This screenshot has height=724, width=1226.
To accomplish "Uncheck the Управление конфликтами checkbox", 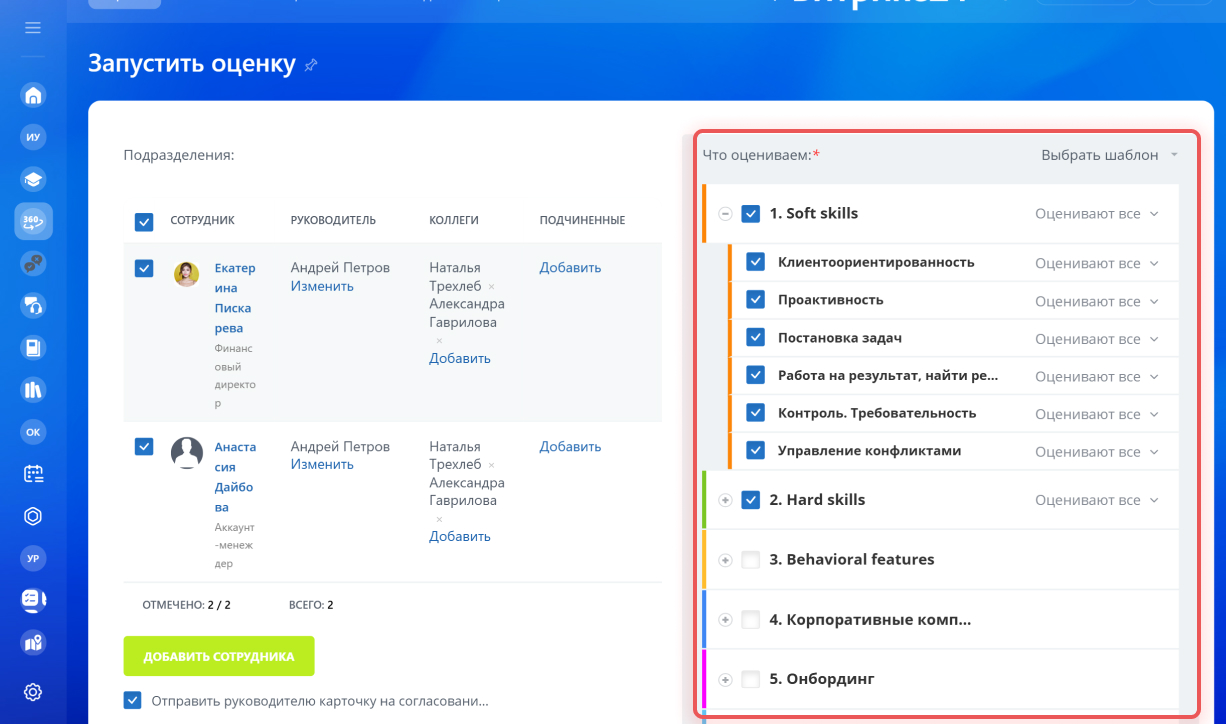I will click(756, 451).
